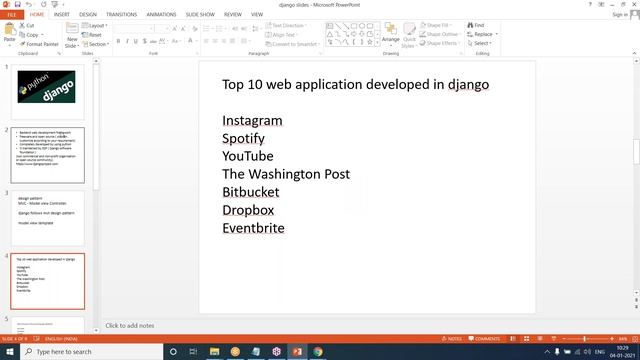Screen dimensions: 640x360
Task: Open Text Direction dropdown
Action: 287,25
